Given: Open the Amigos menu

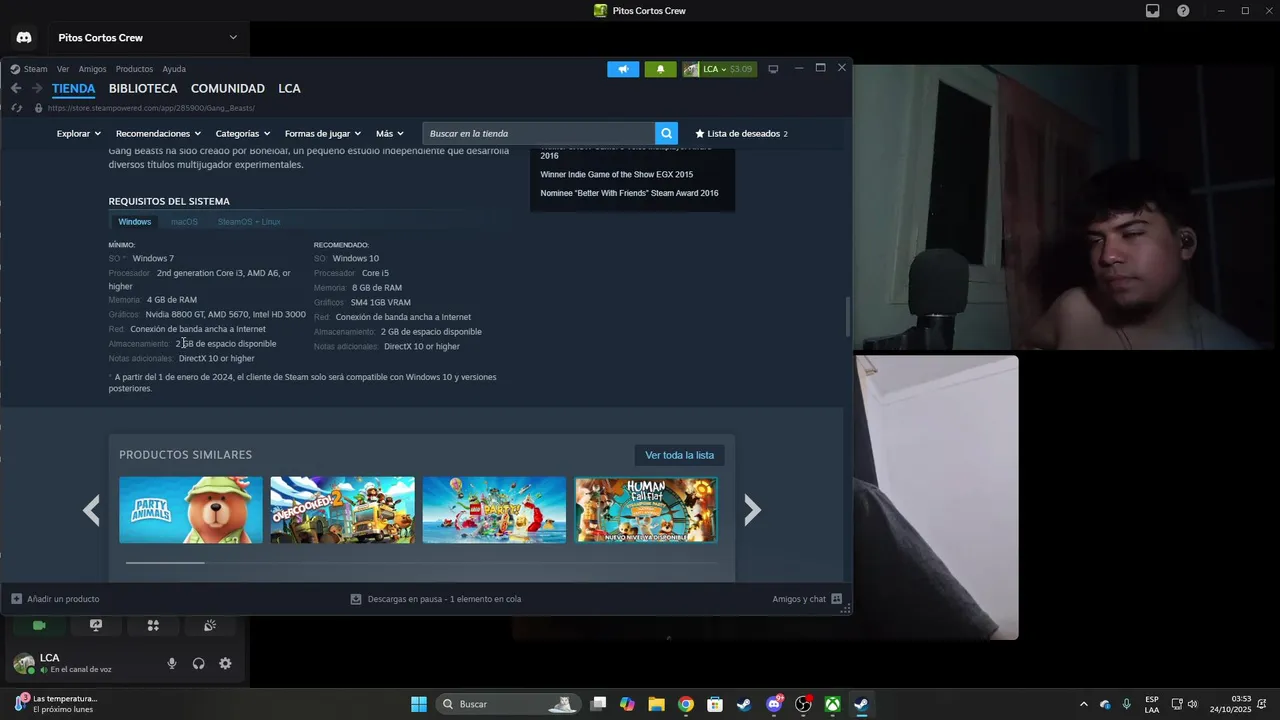Looking at the screenshot, I should point(92,69).
